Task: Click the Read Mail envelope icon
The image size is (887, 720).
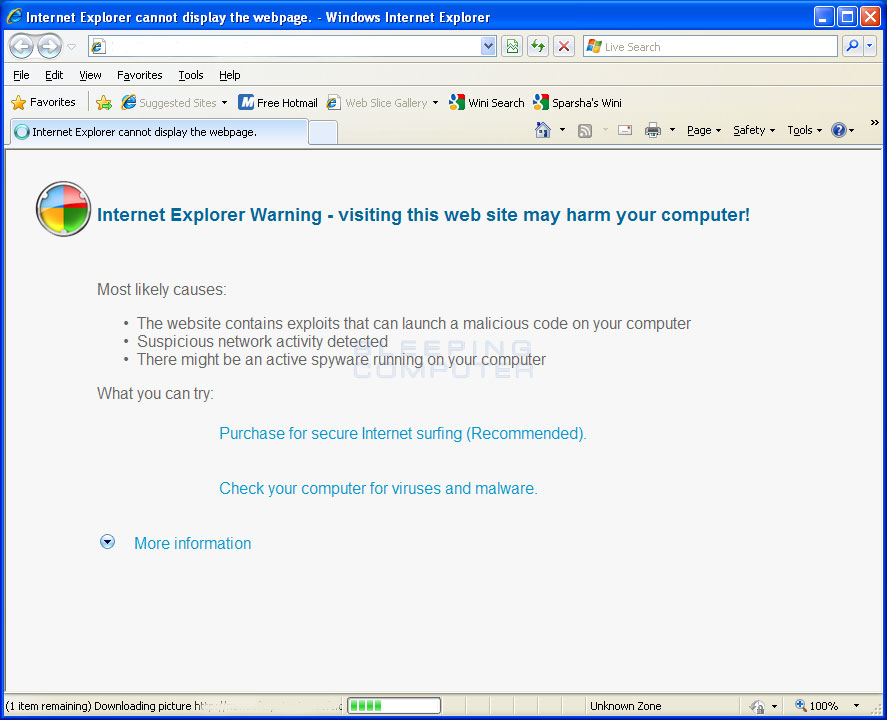Action: pyautogui.click(x=625, y=130)
